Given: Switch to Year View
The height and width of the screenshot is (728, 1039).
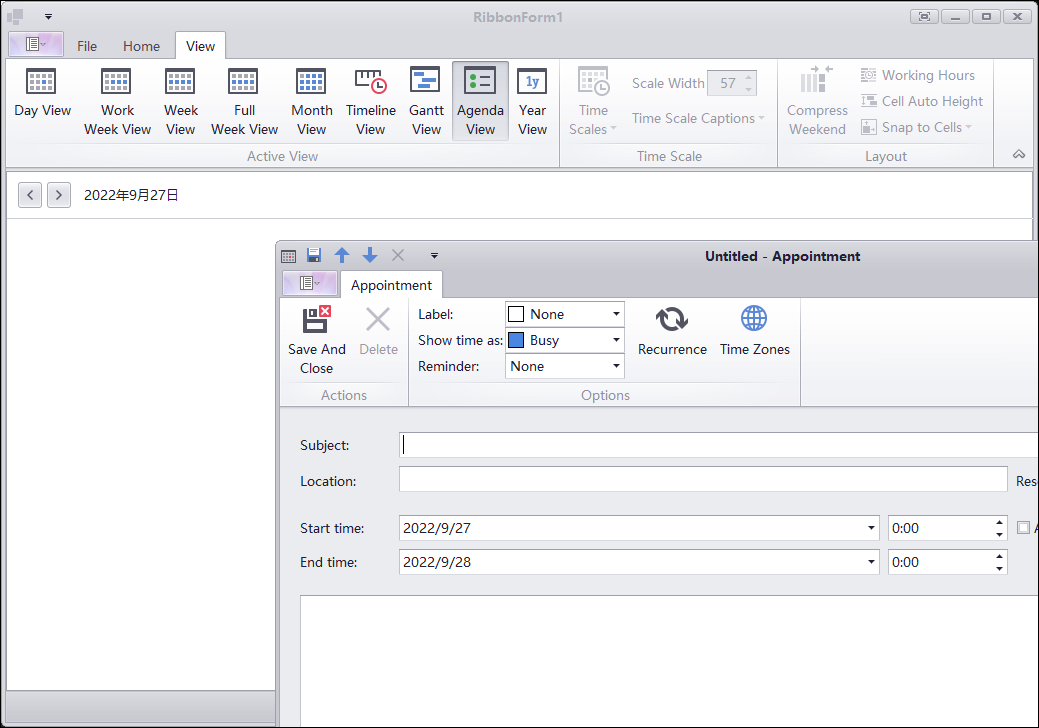Looking at the screenshot, I should (x=532, y=100).
